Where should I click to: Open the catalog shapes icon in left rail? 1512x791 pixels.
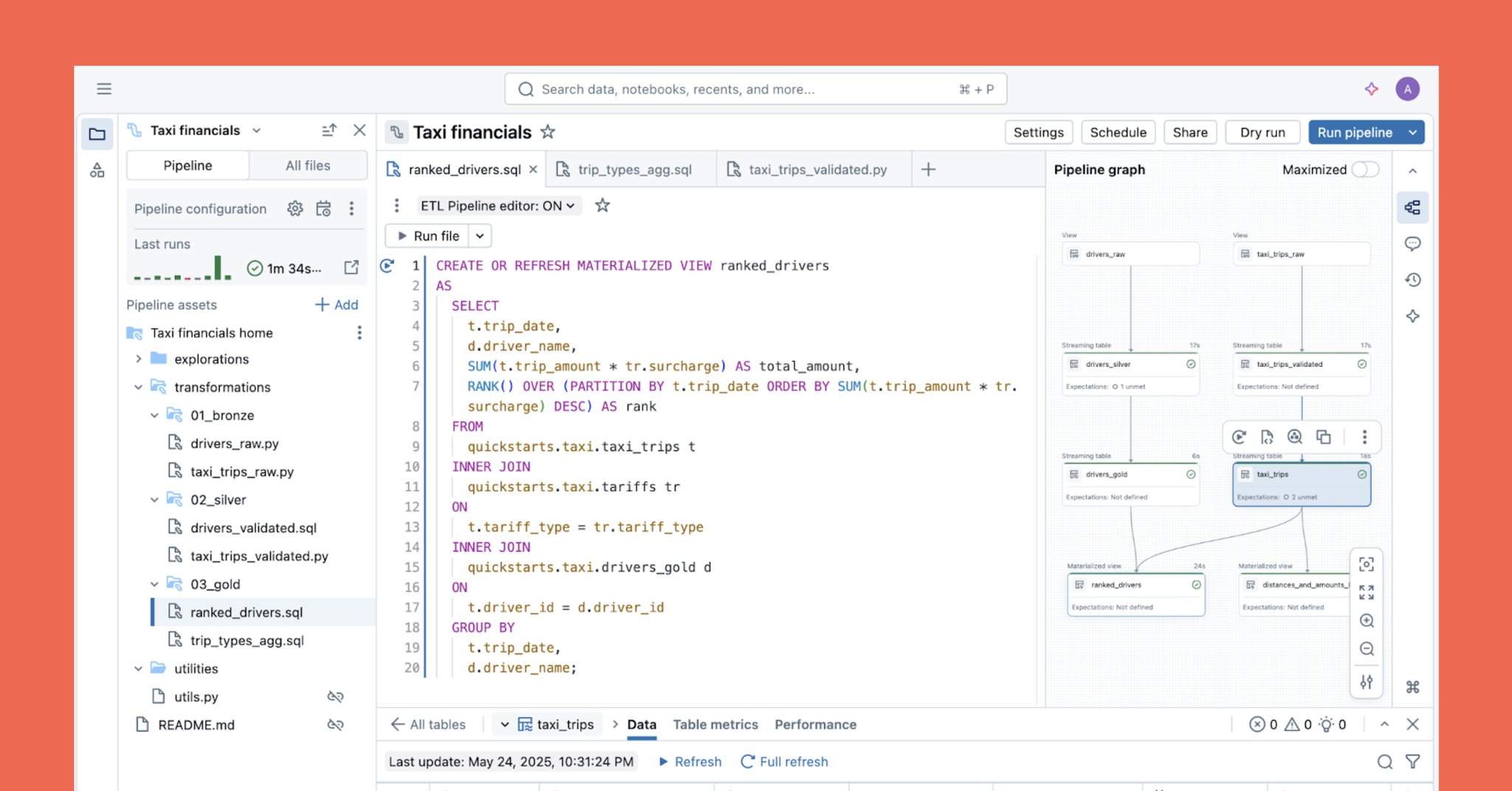click(x=97, y=171)
